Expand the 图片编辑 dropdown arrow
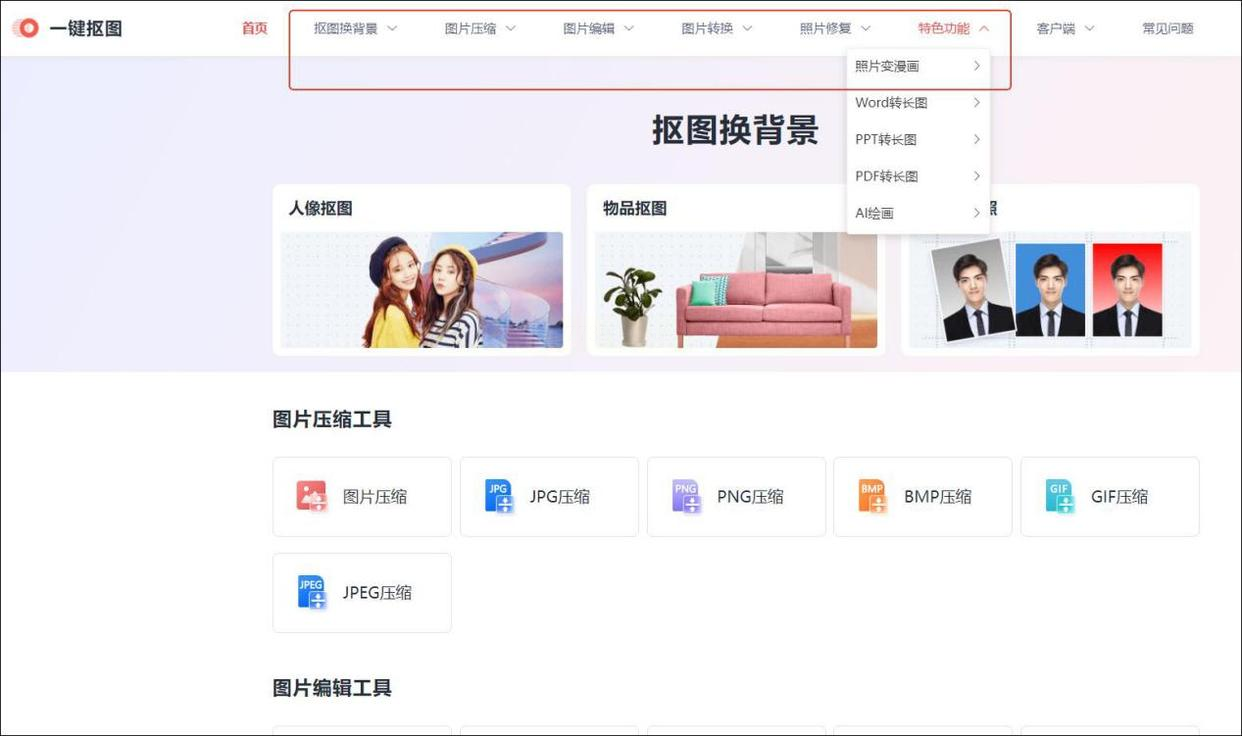The image size is (1242, 736). pyautogui.click(x=629, y=28)
